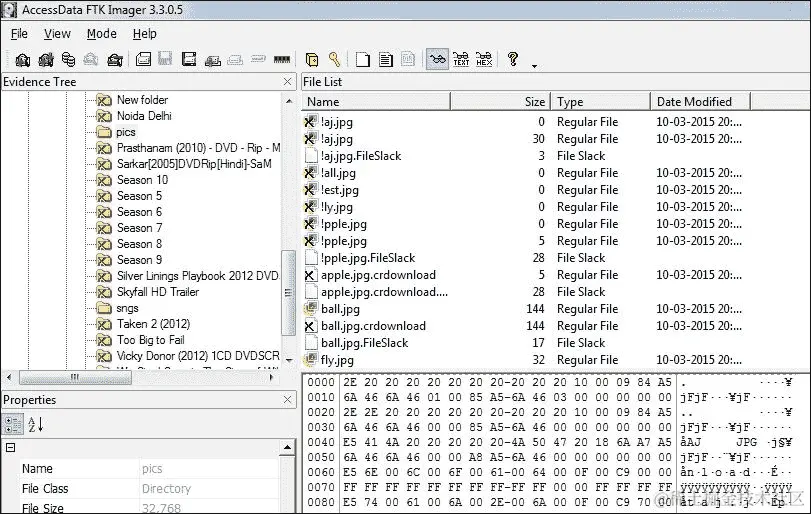Click Properties panel scrollbar up arrow
The image size is (811, 514).
click(288, 447)
